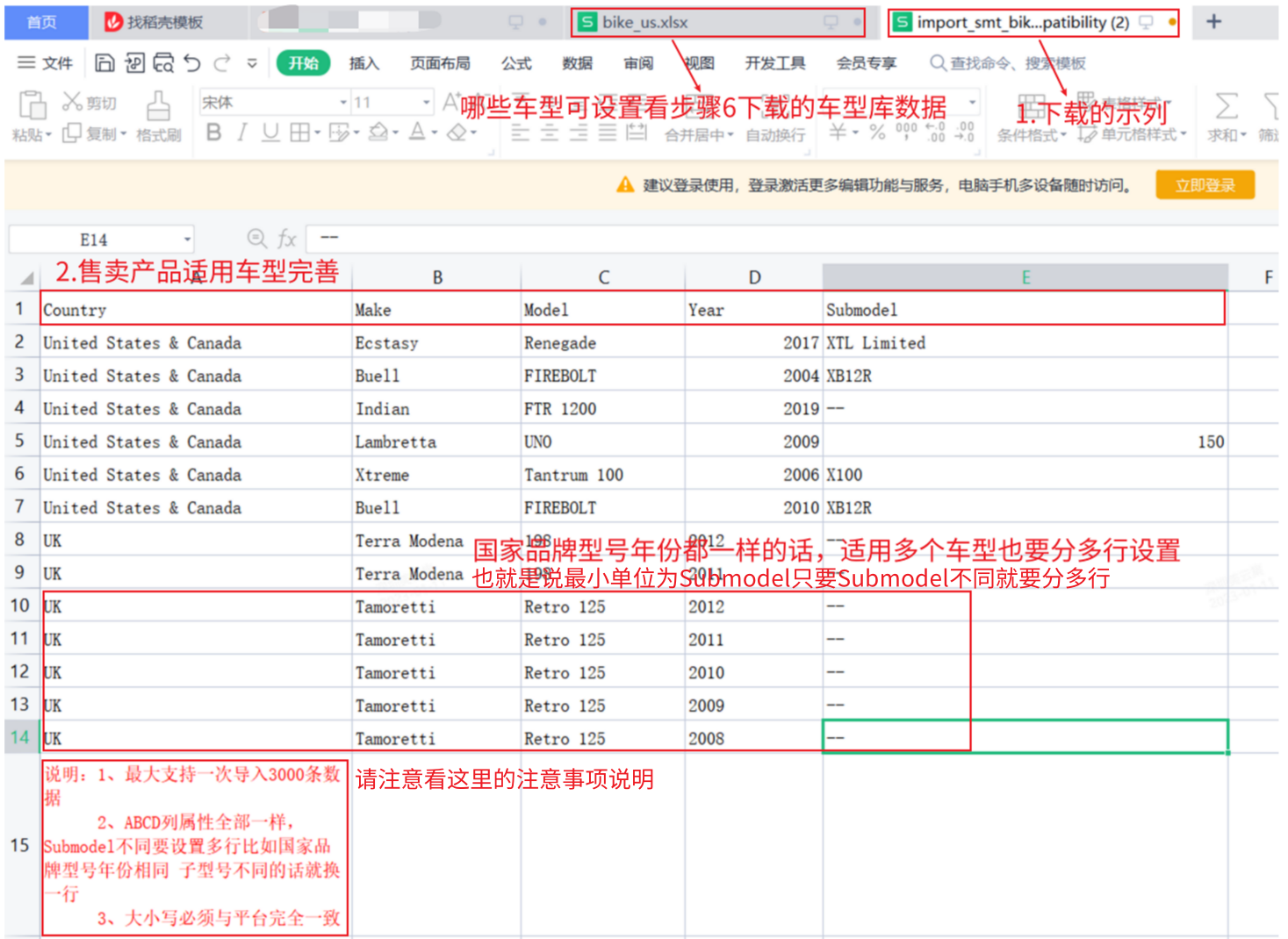Click the formula bar input showing --

click(x=790, y=239)
